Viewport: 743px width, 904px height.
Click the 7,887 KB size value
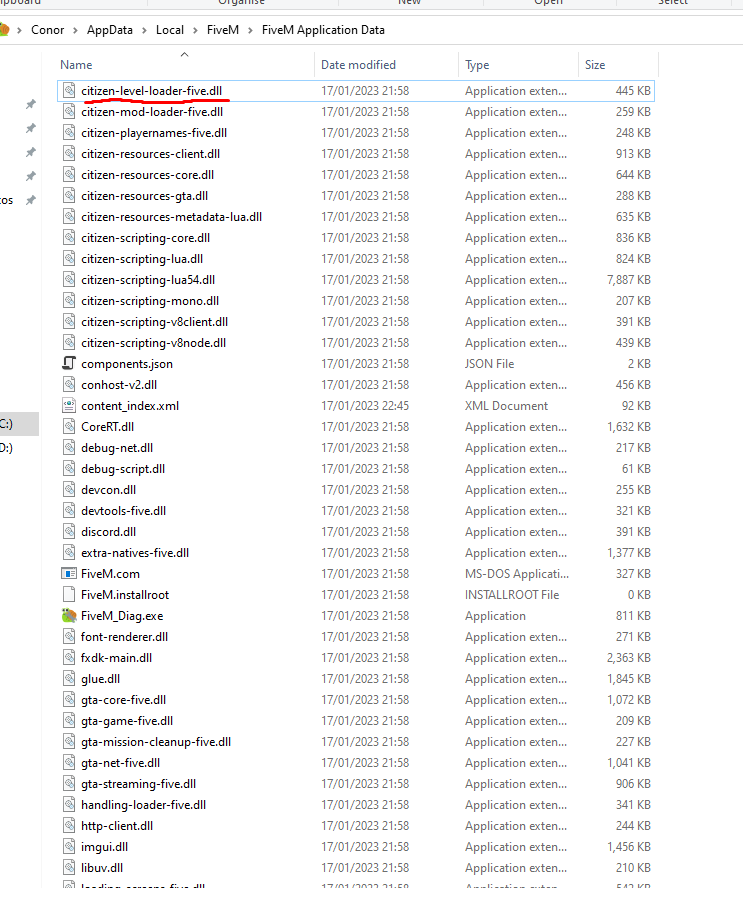(629, 280)
